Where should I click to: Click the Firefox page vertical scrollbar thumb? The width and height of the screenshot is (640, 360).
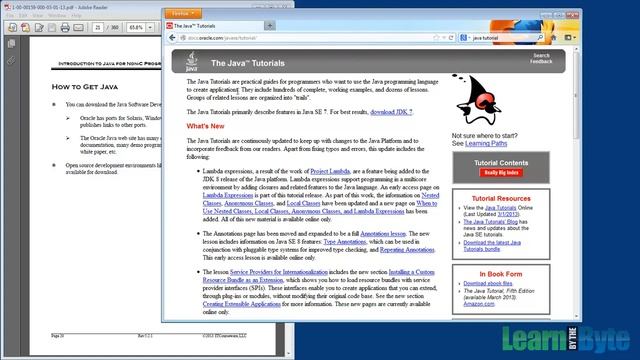click(576, 96)
